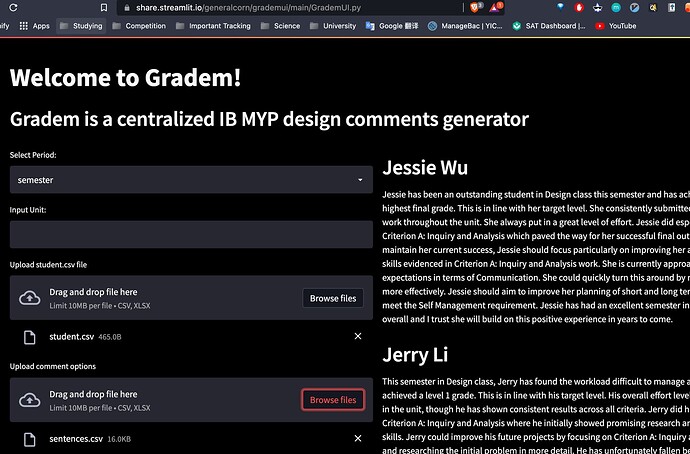The image size is (690, 454).
Task: Click the file icon next to student.csv
Action: tap(29, 337)
